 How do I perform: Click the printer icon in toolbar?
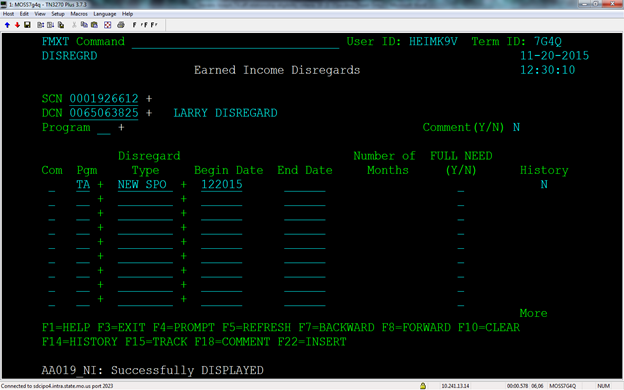coord(121,25)
